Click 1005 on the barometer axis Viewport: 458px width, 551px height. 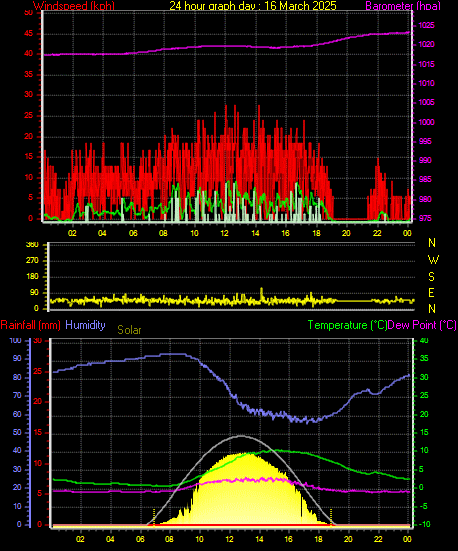click(x=426, y=103)
